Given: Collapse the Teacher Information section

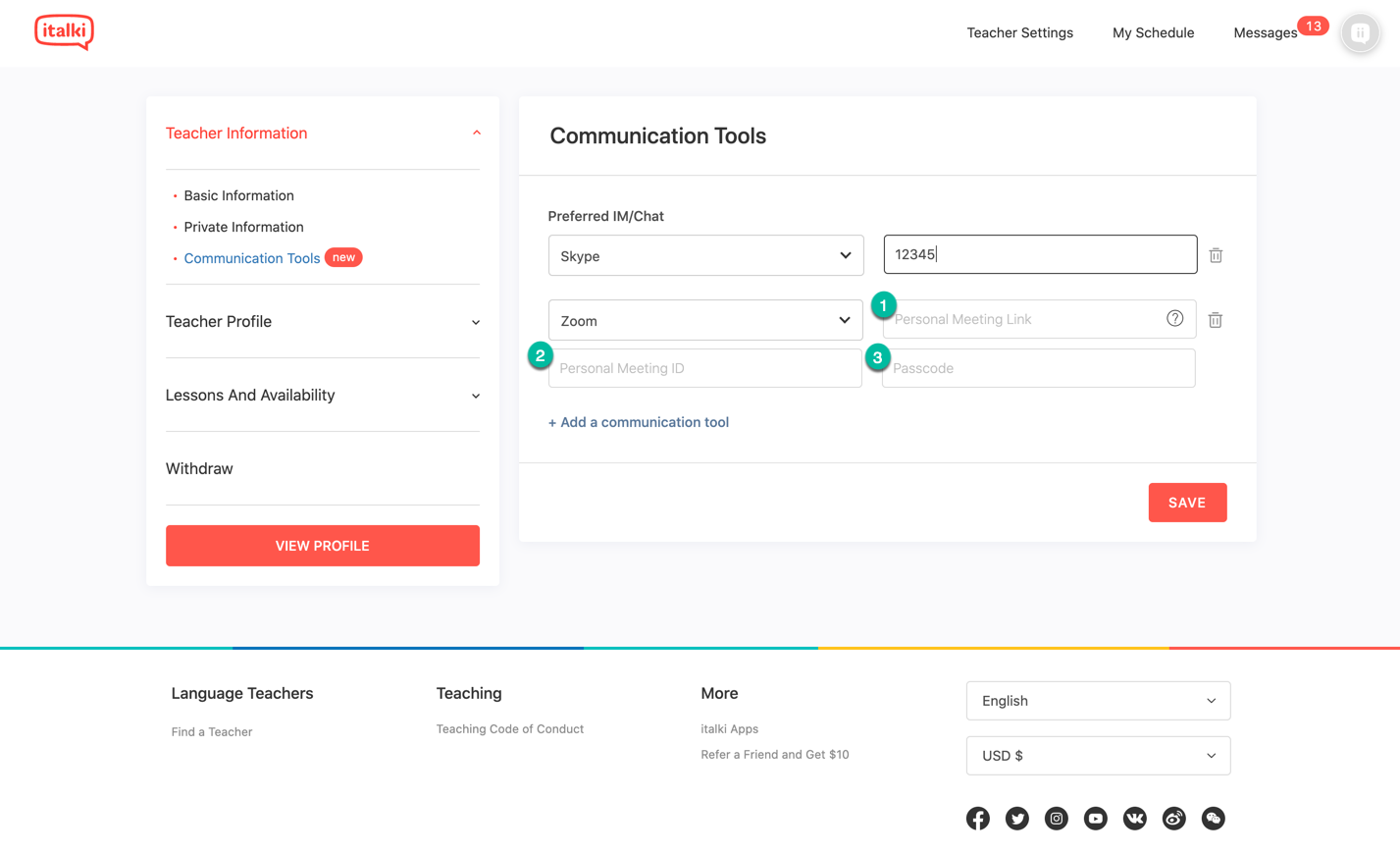Looking at the screenshot, I should (476, 133).
